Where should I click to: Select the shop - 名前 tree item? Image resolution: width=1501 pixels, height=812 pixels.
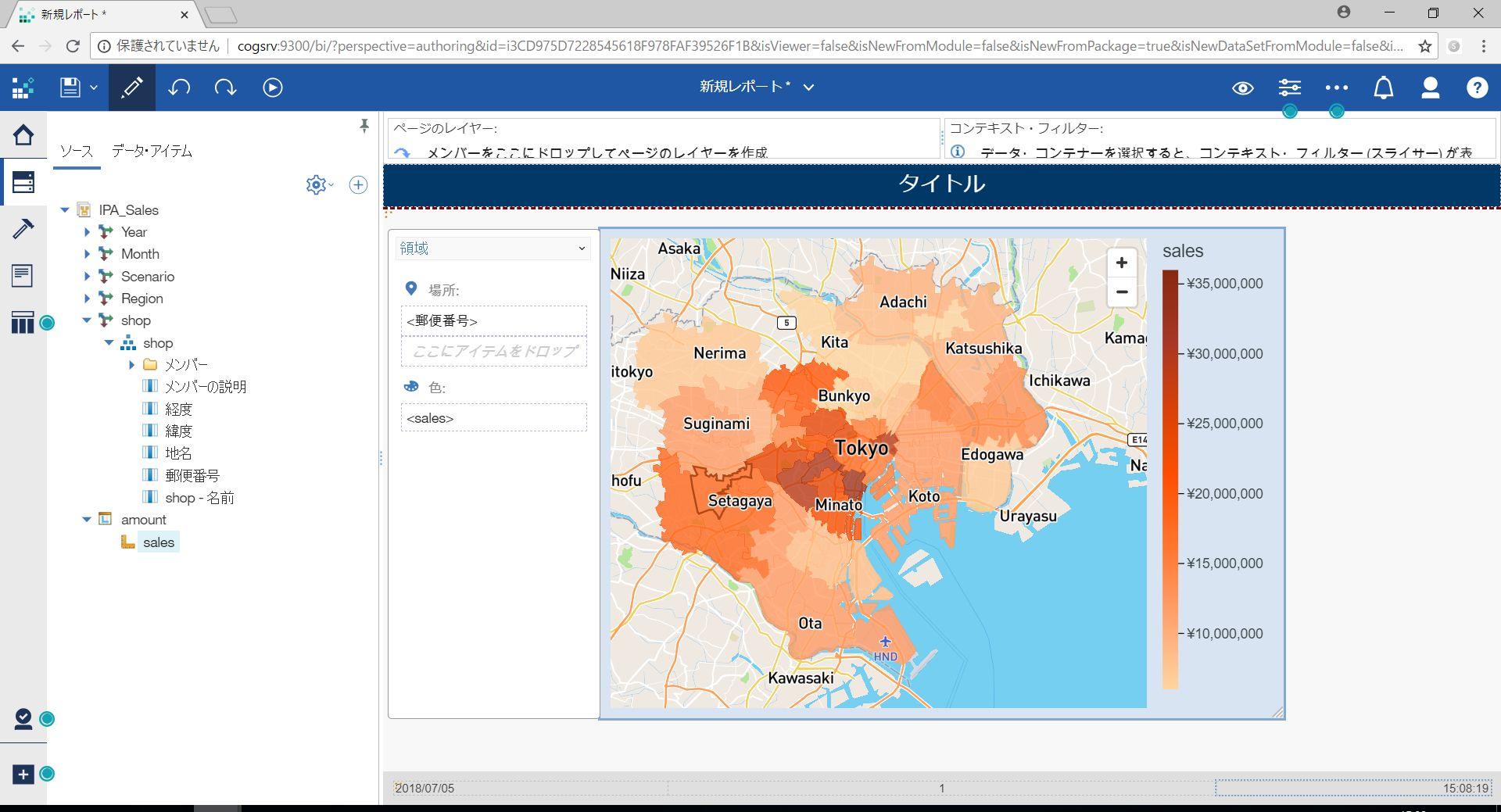coord(199,498)
